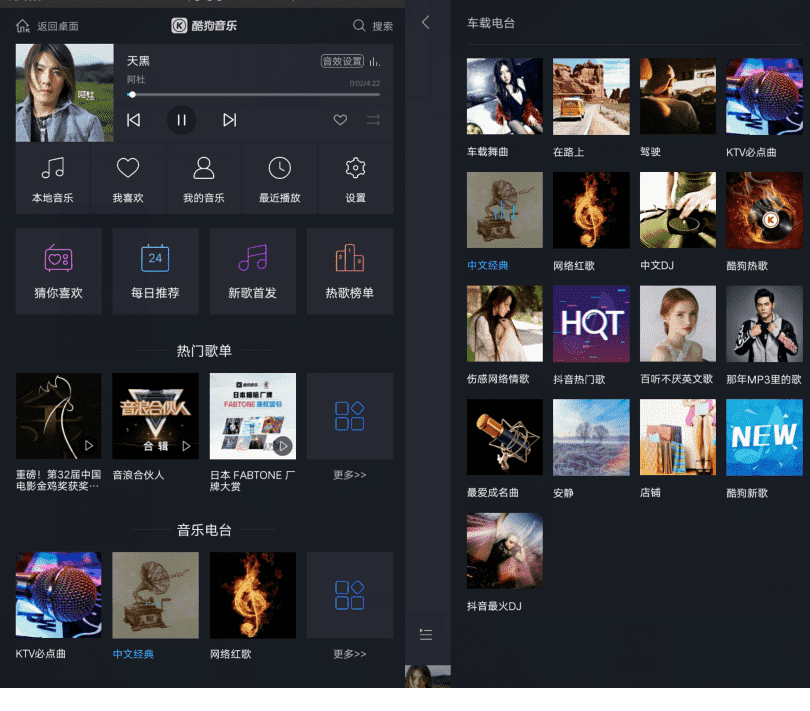Click the song progress bar
This screenshot has height=711, width=810.
(254, 95)
